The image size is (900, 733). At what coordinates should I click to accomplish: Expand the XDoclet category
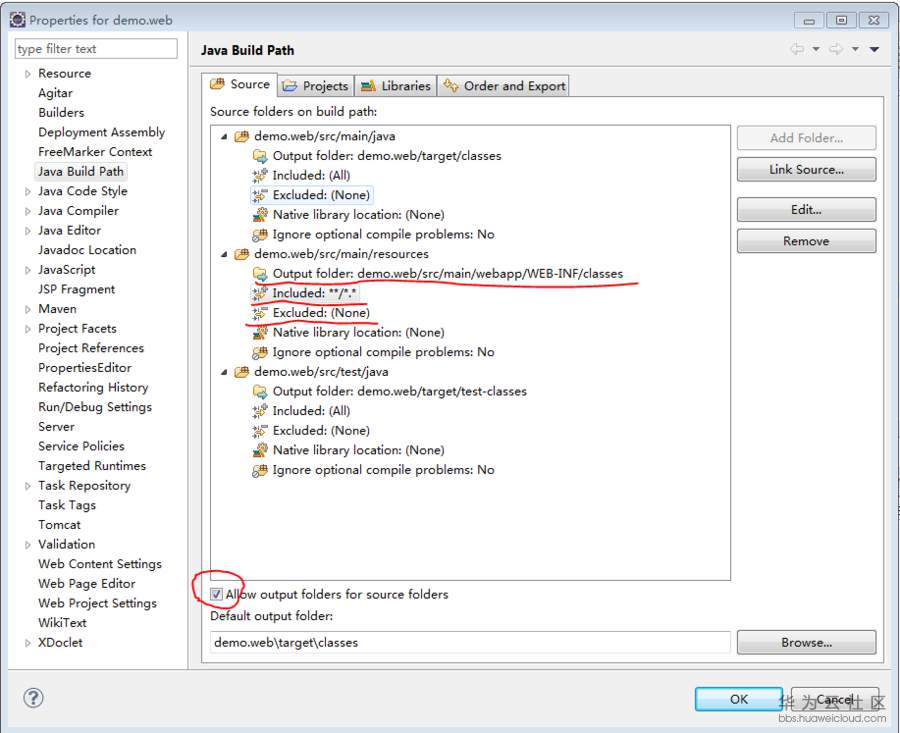click(x=28, y=642)
